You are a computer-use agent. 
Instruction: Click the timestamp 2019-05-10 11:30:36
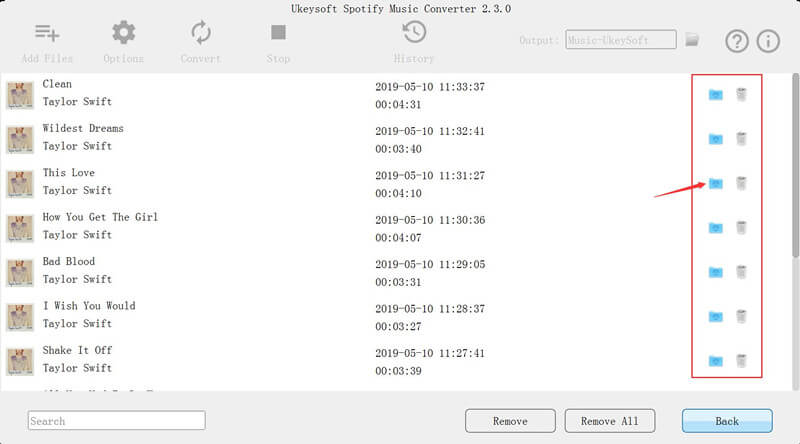[430, 220]
